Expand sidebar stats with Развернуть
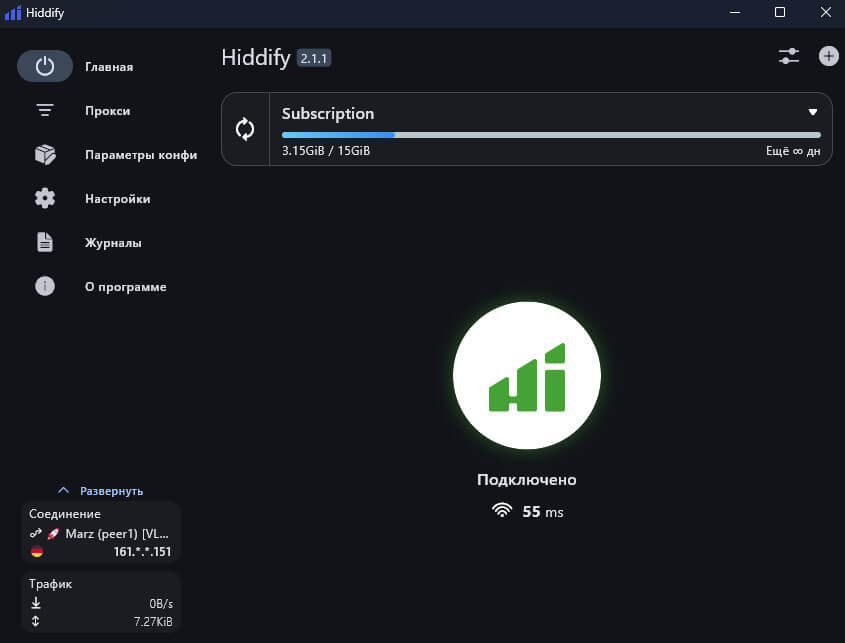The height and width of the screenshot is (643, 845). [x=100, y=491]
